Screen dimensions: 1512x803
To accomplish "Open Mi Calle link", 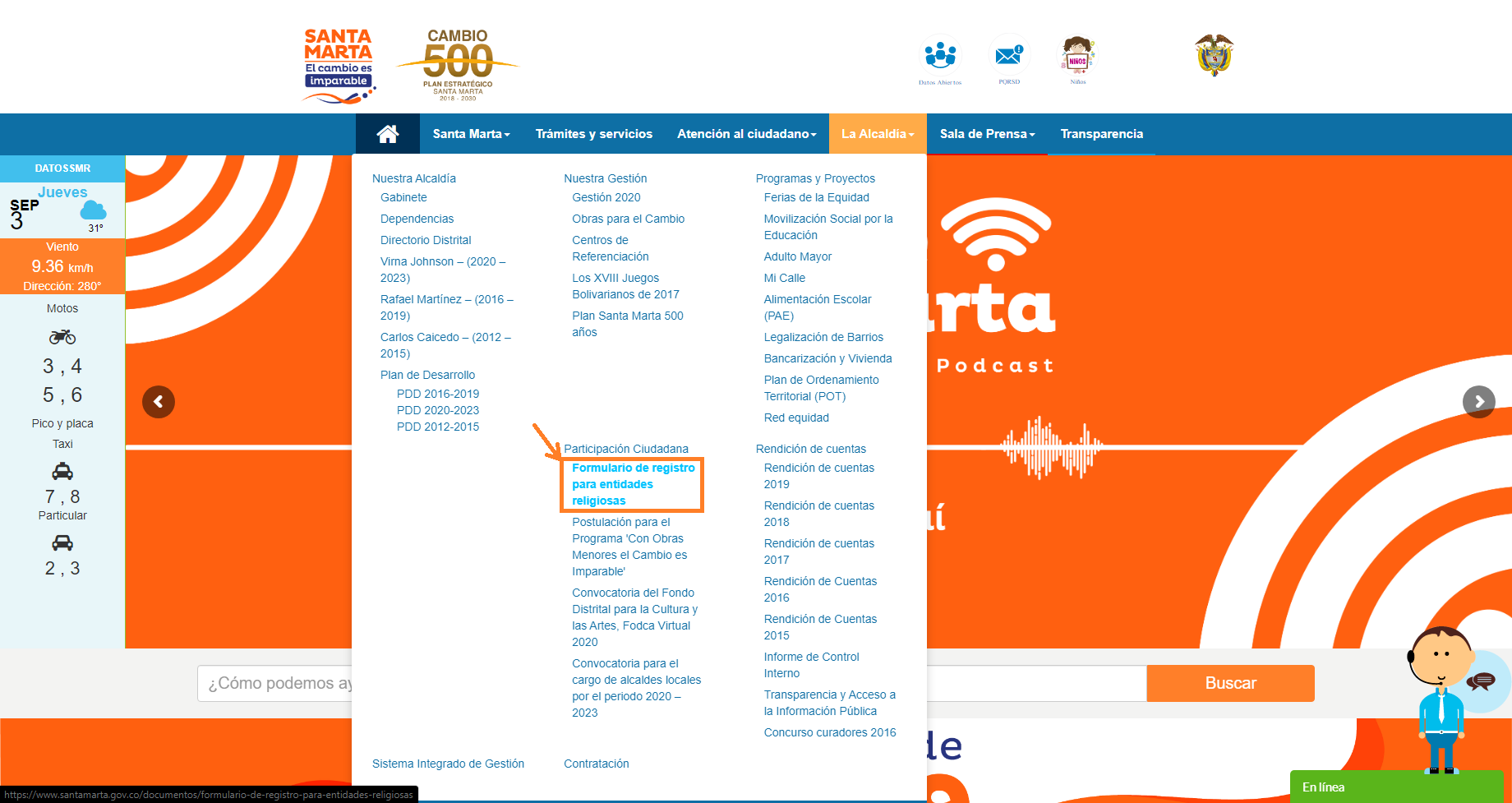I will coord(785,278).
